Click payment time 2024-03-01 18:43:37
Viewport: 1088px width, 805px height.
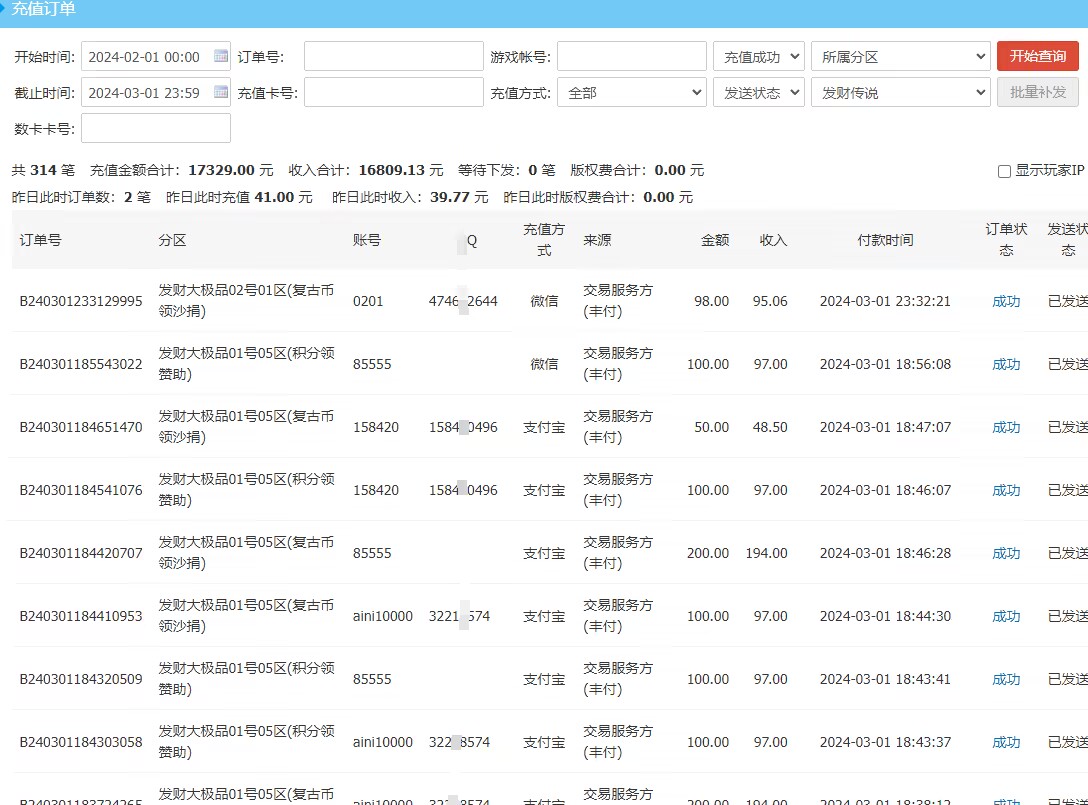885,743
